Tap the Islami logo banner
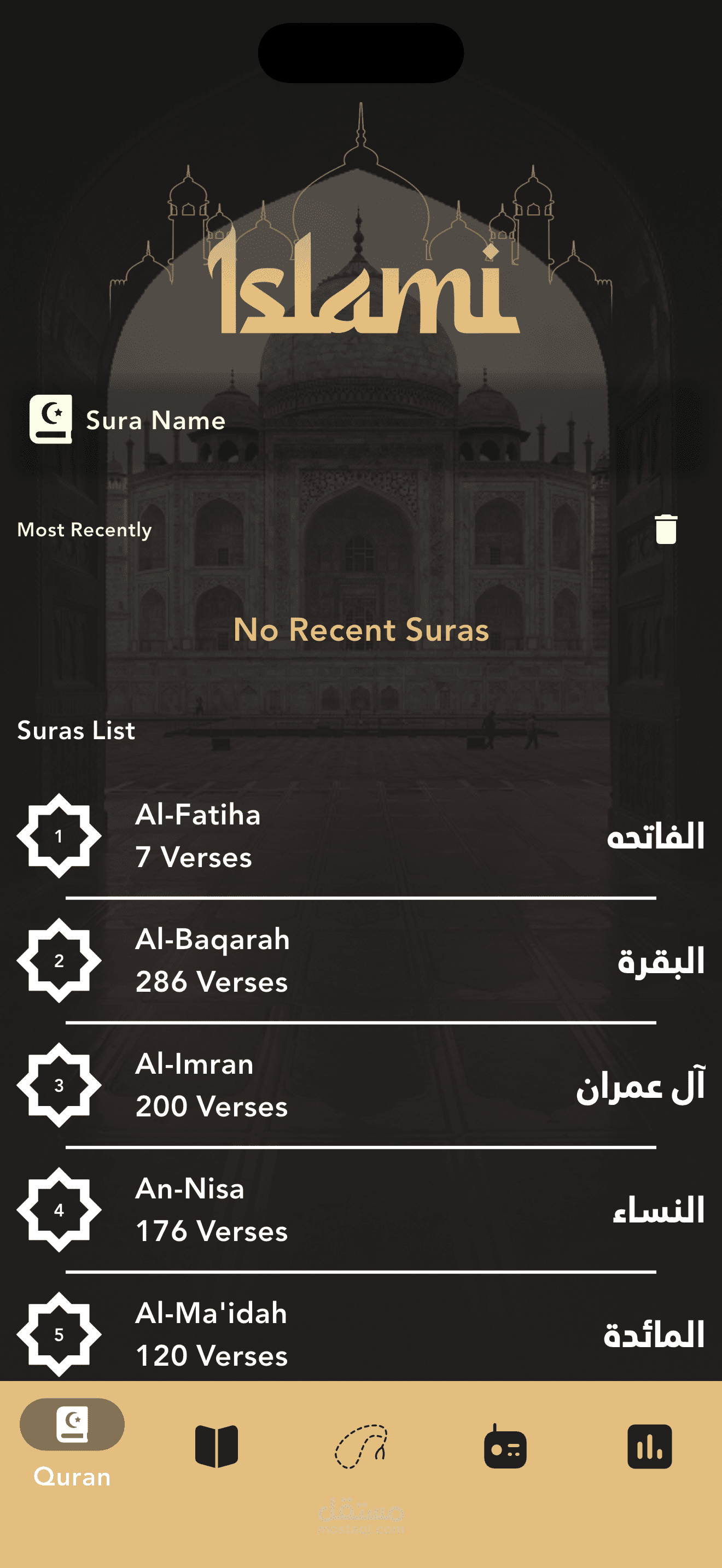Screen dimensions: 722x1568 [361, 286]
